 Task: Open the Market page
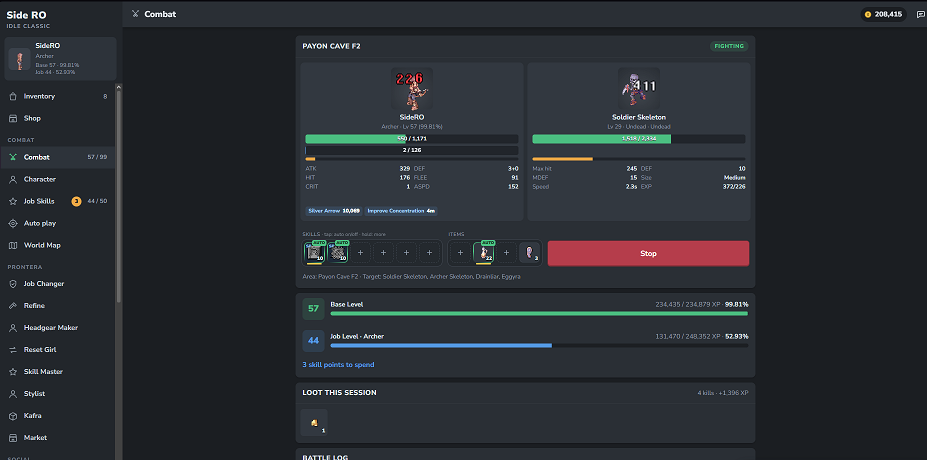tap(58, 438)
